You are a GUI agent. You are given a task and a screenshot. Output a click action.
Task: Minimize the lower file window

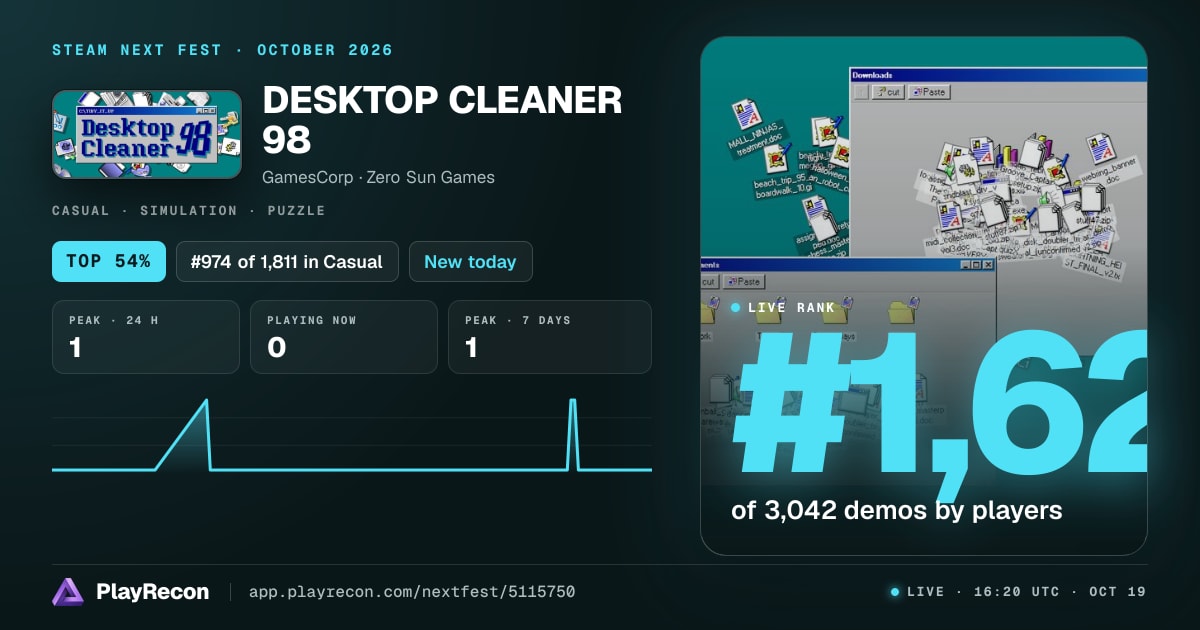point(966,265)
